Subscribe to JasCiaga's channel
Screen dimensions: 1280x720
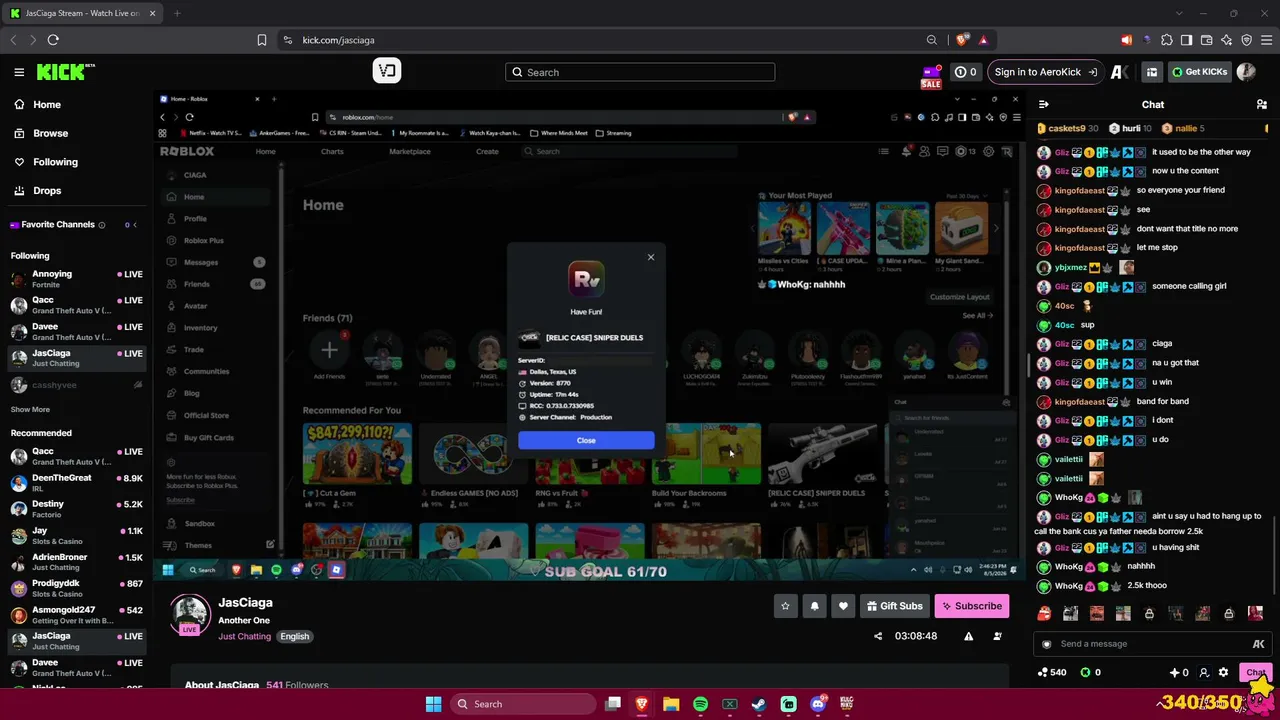click(x=971, y=606)
